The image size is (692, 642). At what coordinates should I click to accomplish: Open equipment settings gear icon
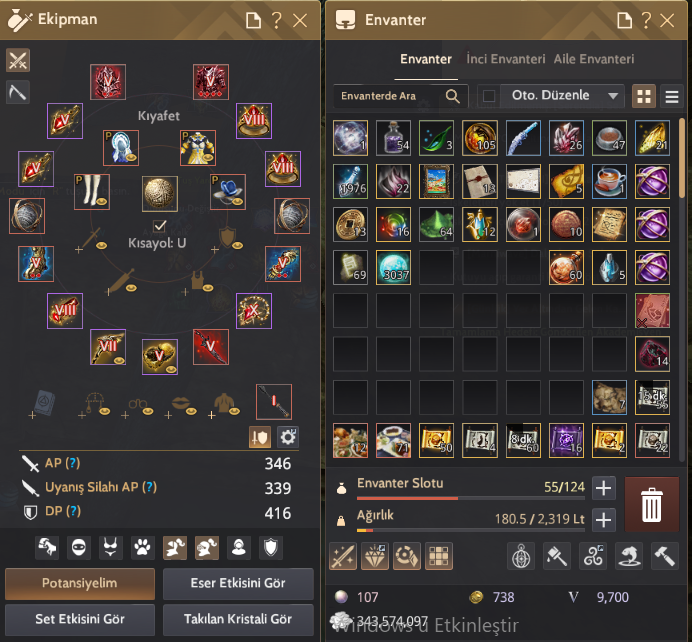tap(288, 437)
